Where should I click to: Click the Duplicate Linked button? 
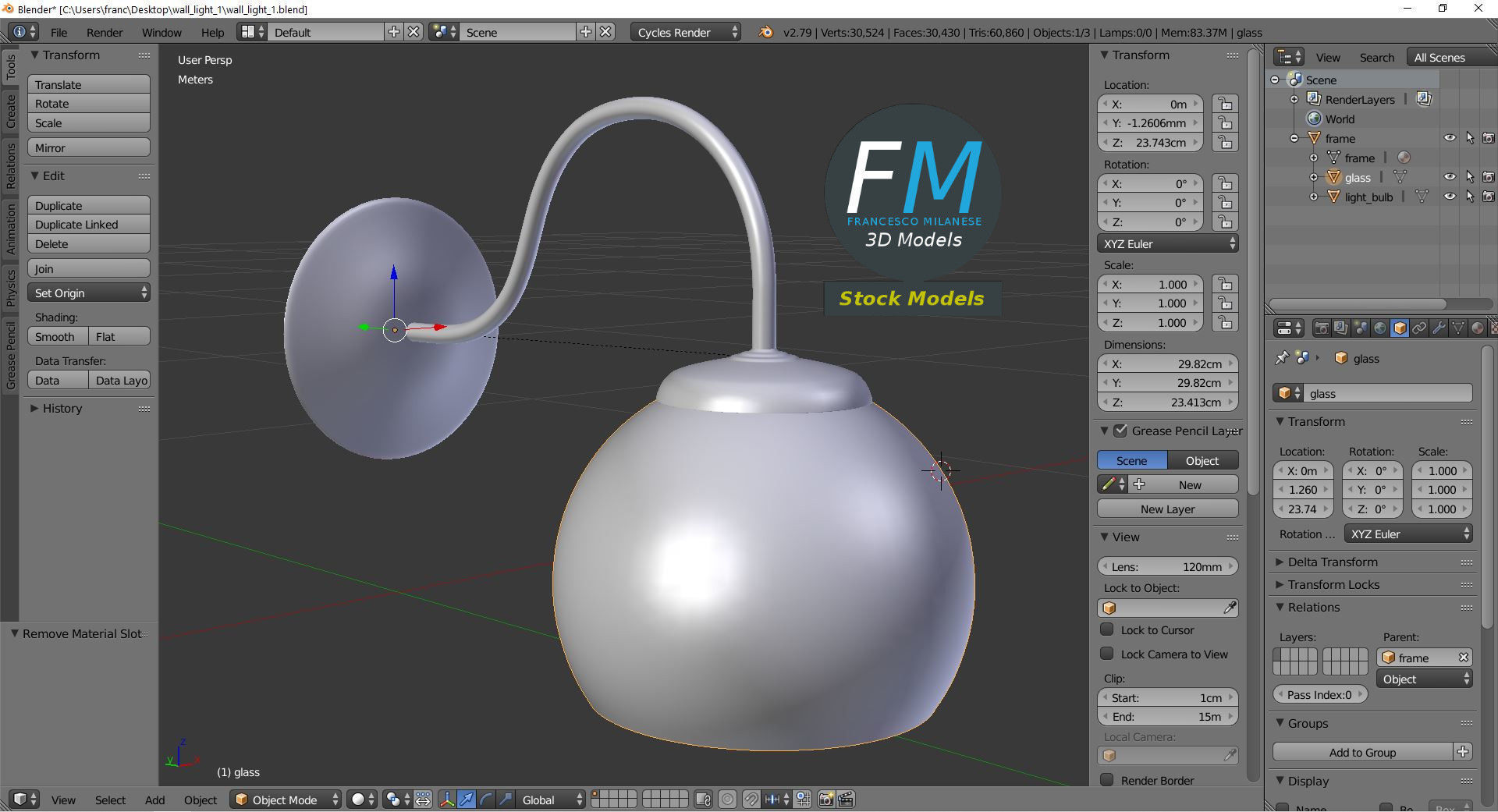coord(89,225)
